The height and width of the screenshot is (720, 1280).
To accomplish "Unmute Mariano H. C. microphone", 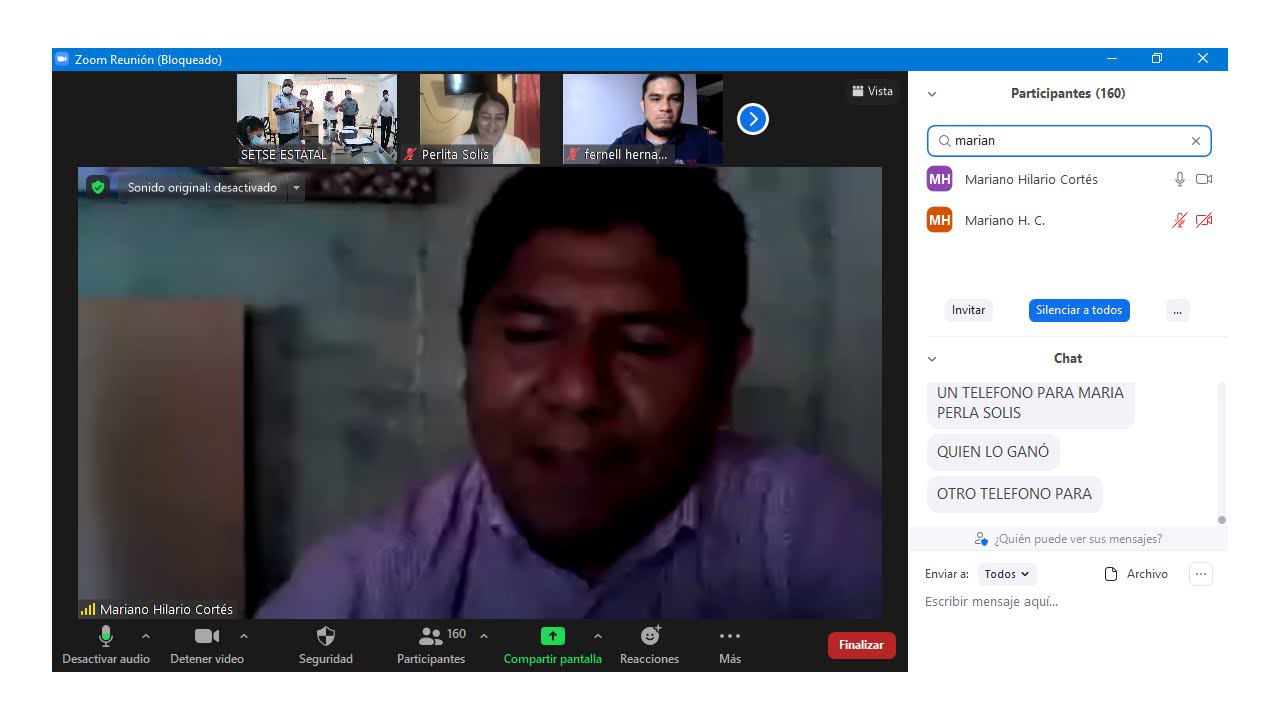I will [x=1179, y=220].
